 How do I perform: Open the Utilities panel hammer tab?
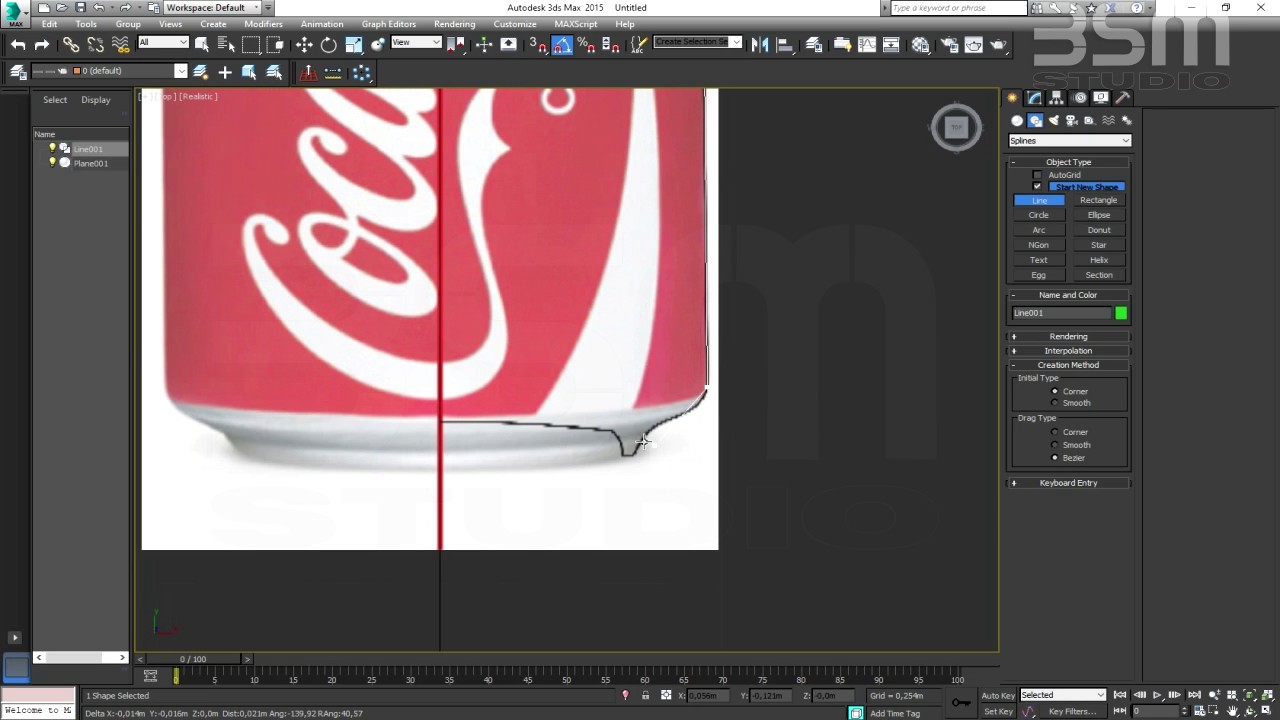1123,97
